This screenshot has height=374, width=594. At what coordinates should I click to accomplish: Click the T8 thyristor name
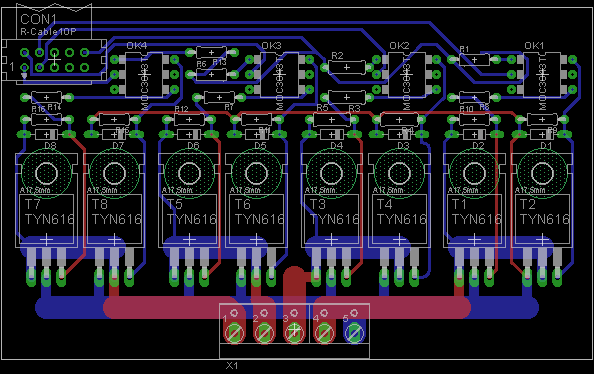coord(100,205)
